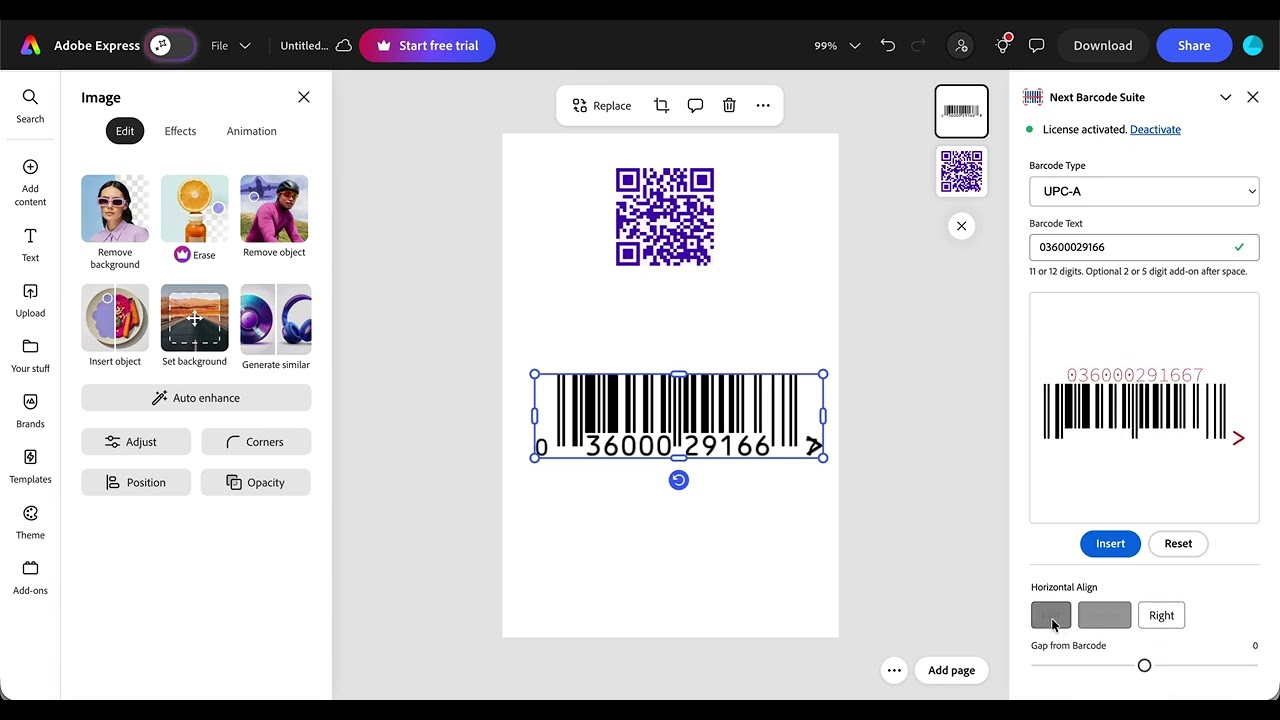Choose Remove object tool
Viewport: 1280px width, 720px height.
[x=274, y=217]
